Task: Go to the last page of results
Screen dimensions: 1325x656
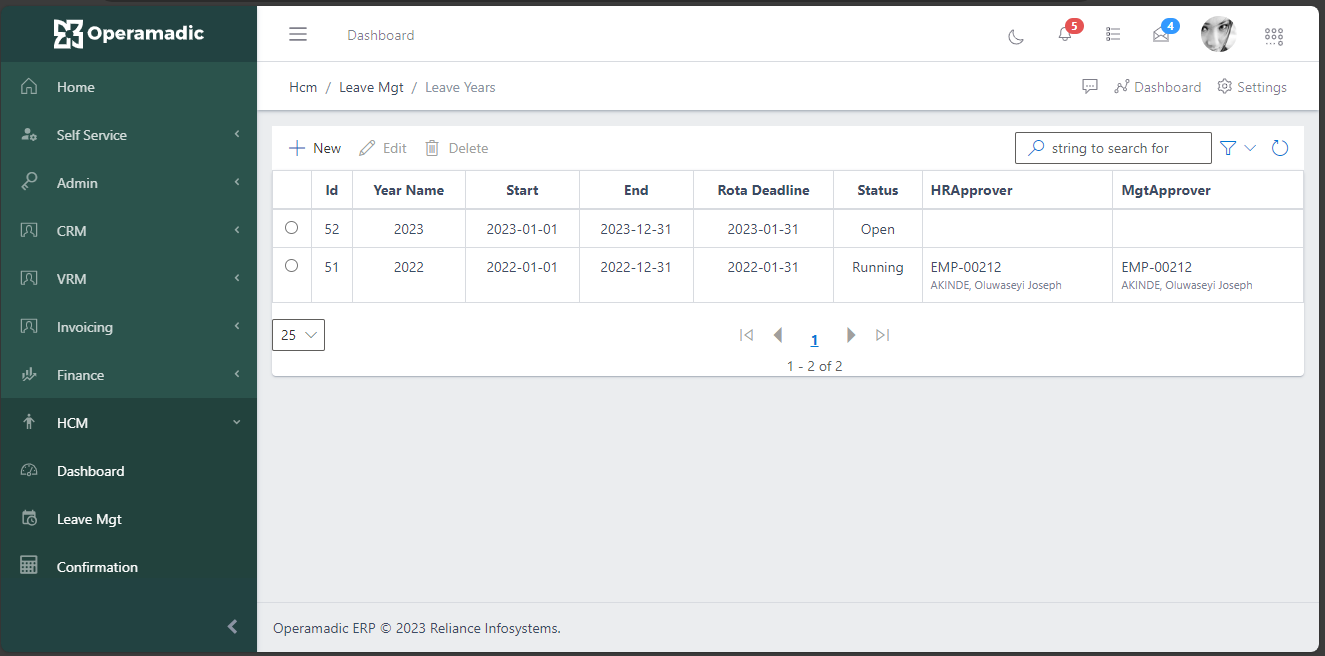Action: click(882, 335)
